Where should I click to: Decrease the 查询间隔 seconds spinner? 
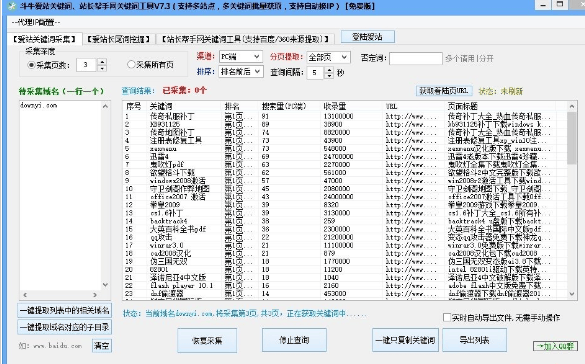(x=329, y=75)
